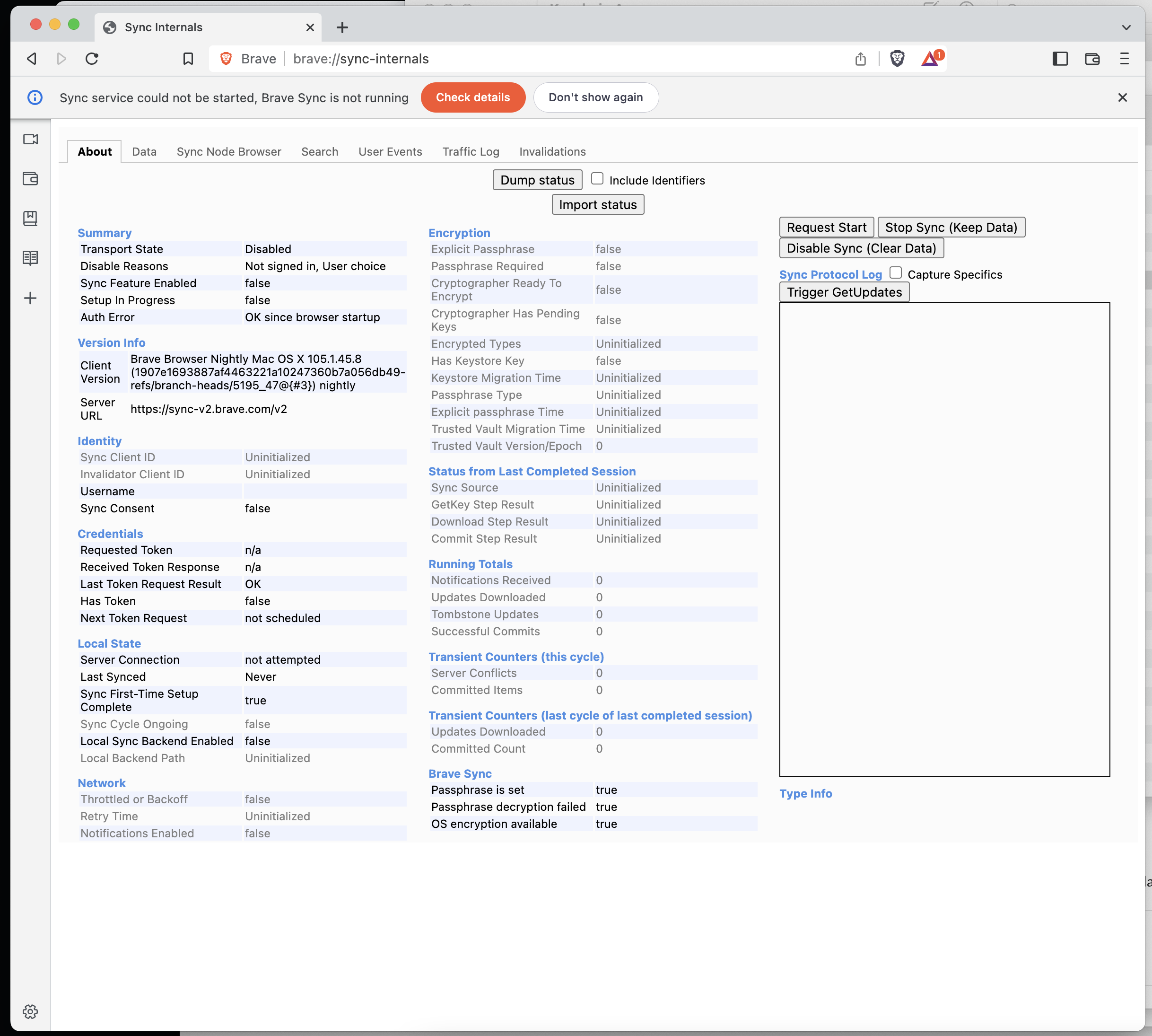Open Brave Talk from the sidebar
1152x1036 pixels.
31,139
